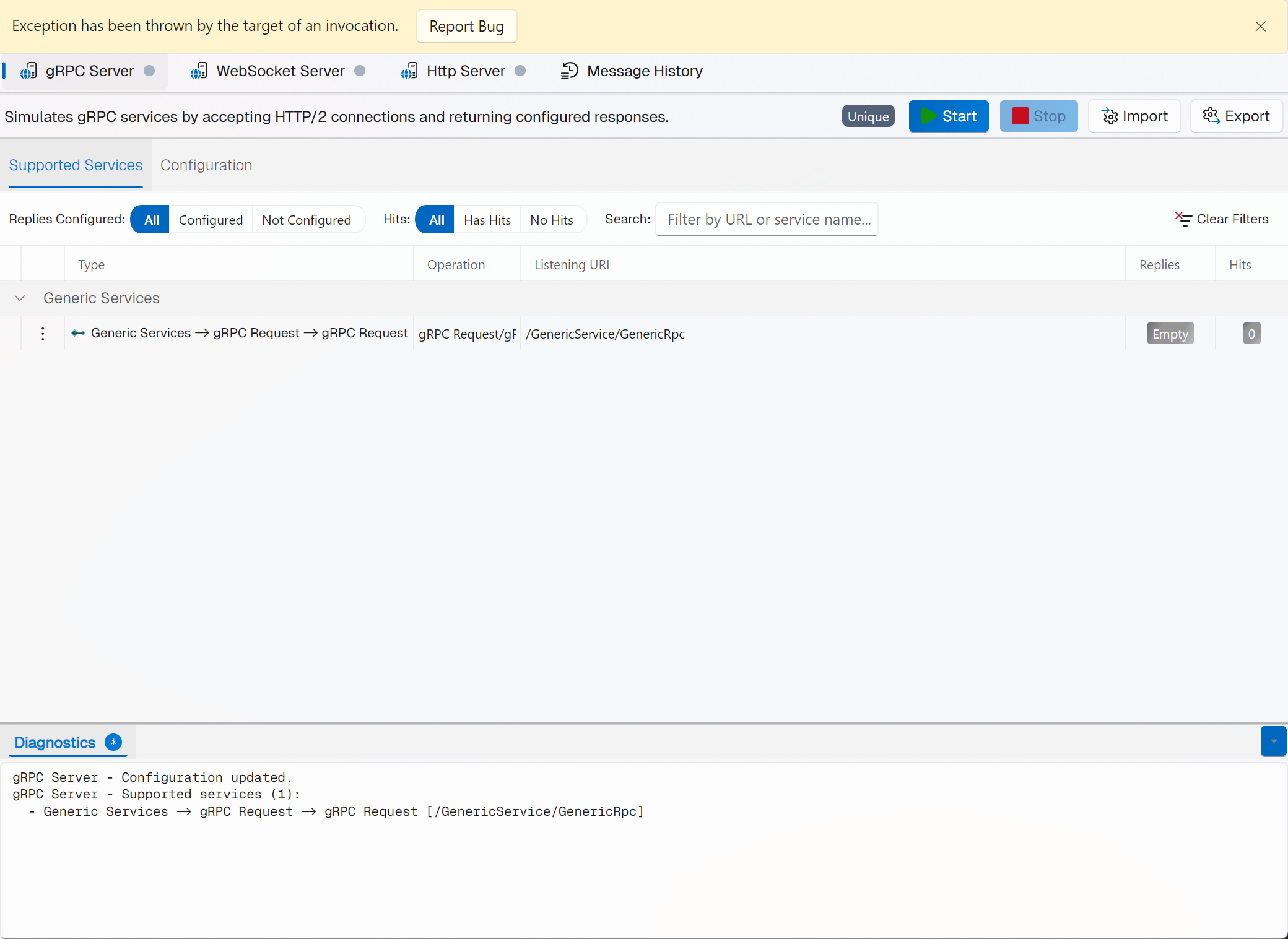Screen dimensions: 1288x939
Task: Stop the gRPC server
Action: (x=1038, y=116)
